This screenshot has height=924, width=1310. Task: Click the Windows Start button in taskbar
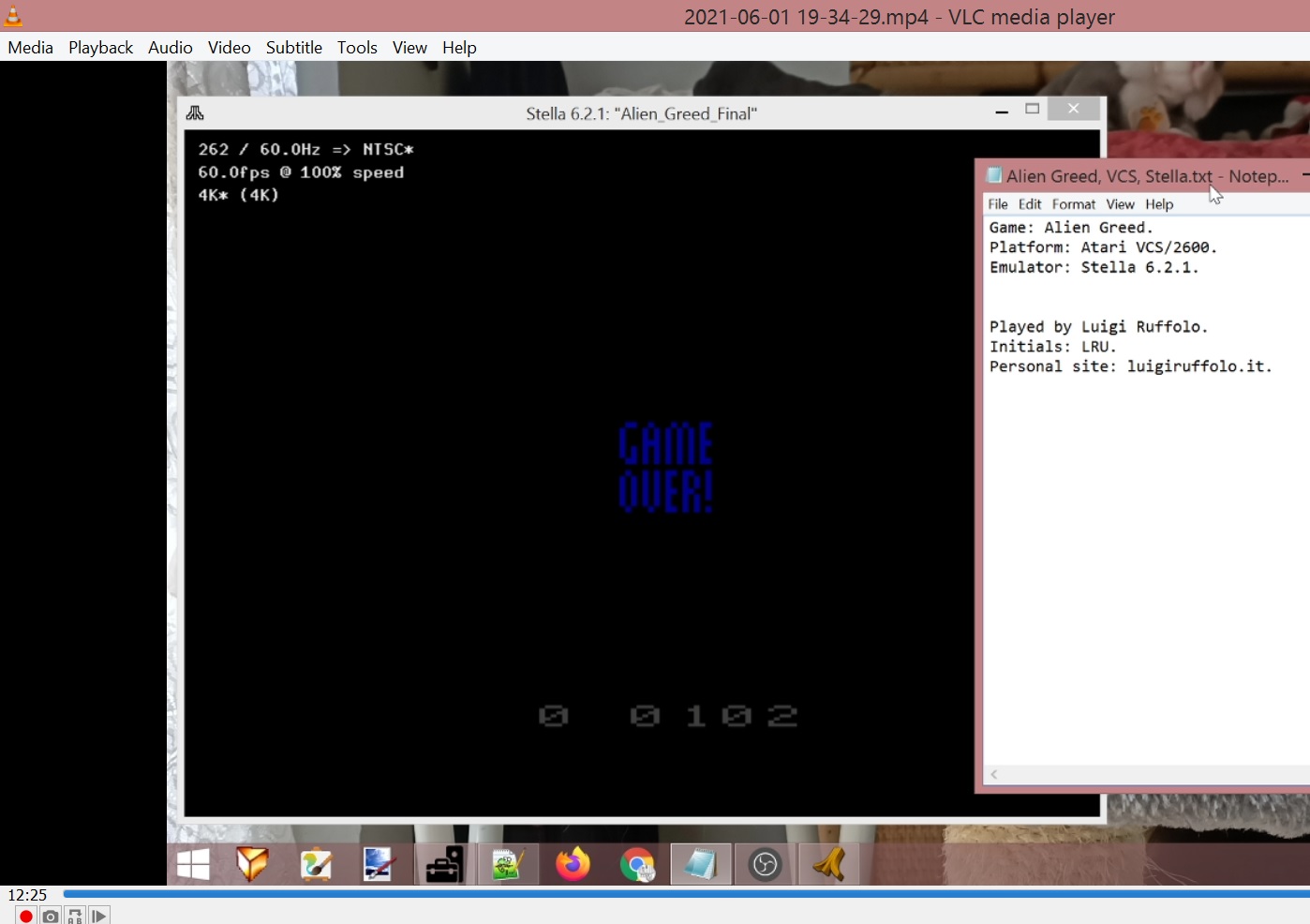tap(193, 864)
